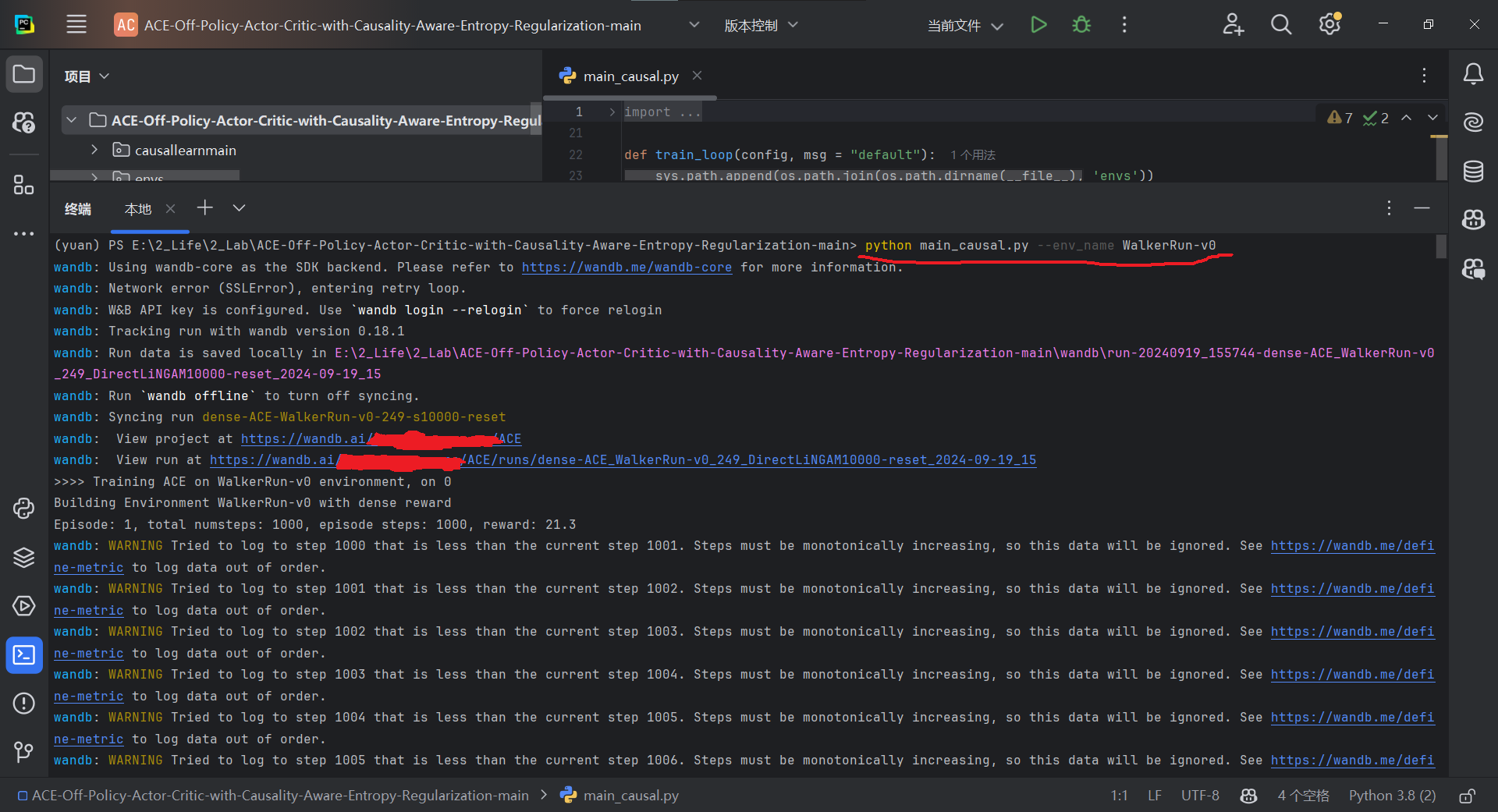This screenshot has height=812, width=1498.
Task: Start debugging with the bug icon
Action: pos(1081,25)
